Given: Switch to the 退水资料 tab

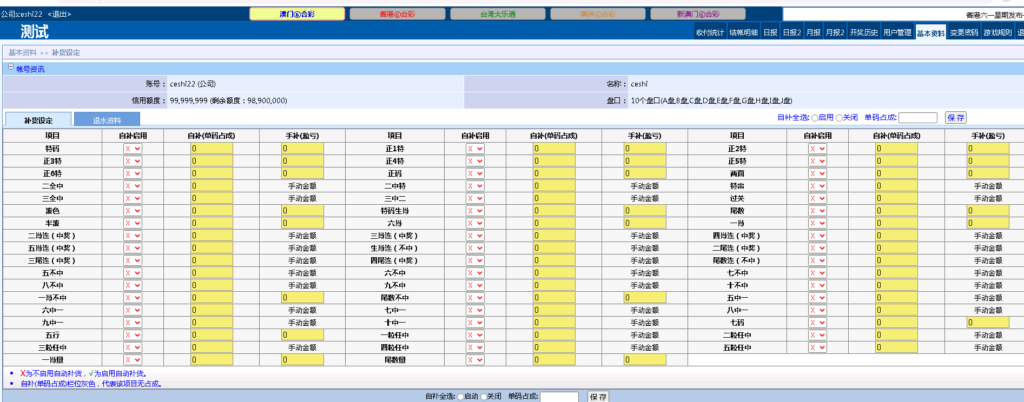Looking at the screenshot, I should [105, 119].
